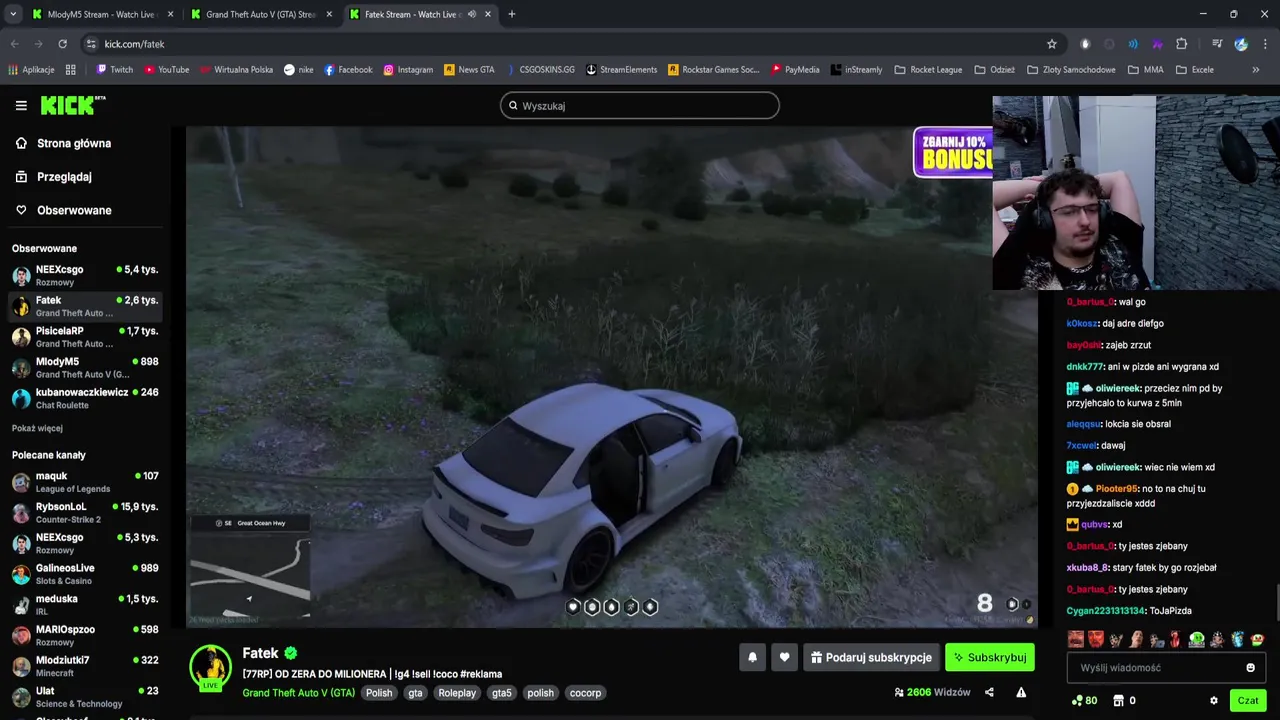Click Fatek's channel avatar with LIVE badge

[210, 667]
